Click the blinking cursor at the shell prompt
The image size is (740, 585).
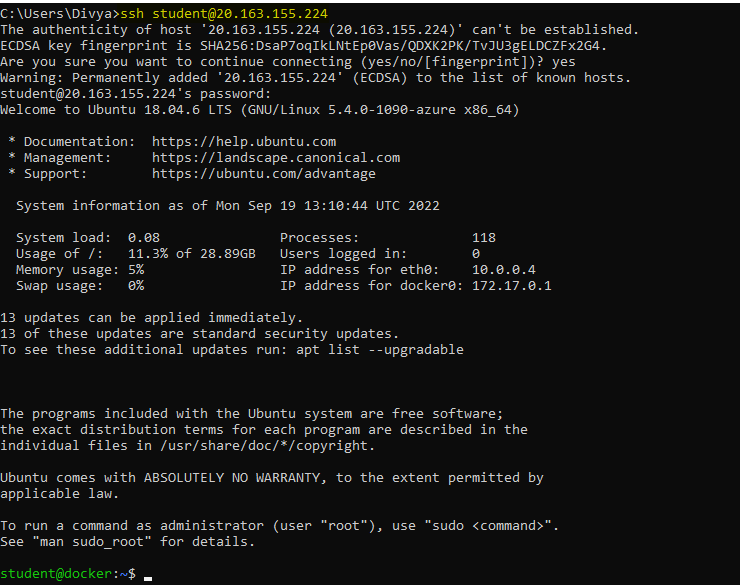click(148, 577)
